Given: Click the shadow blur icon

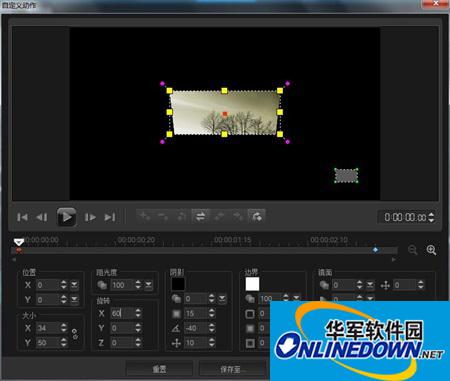Looking at the screenshot, I should [x=176, y=313].
